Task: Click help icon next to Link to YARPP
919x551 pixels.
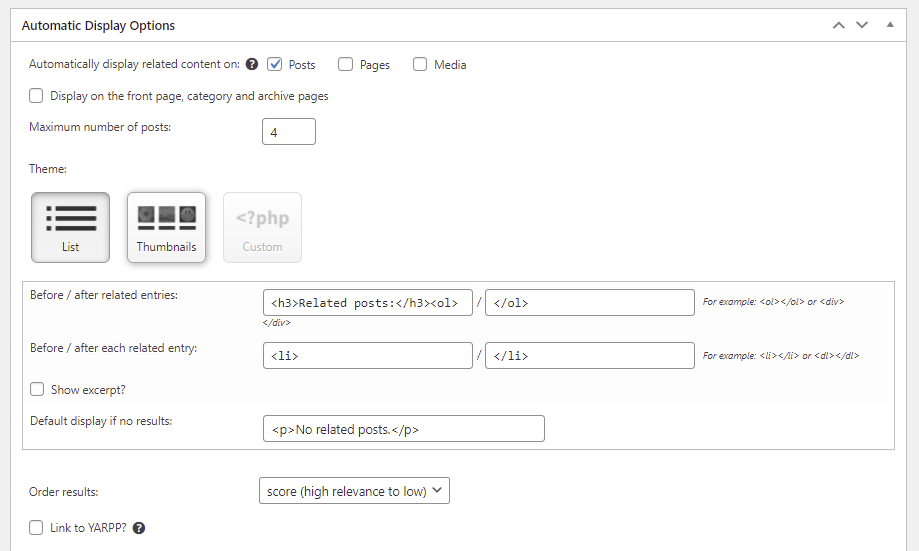Action: (139, 528)
